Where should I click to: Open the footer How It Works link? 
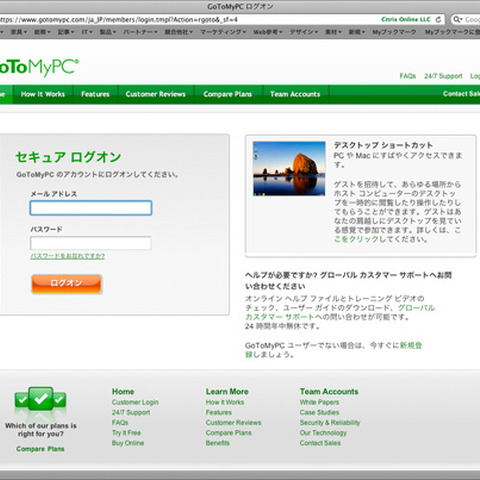coord(225,402)
